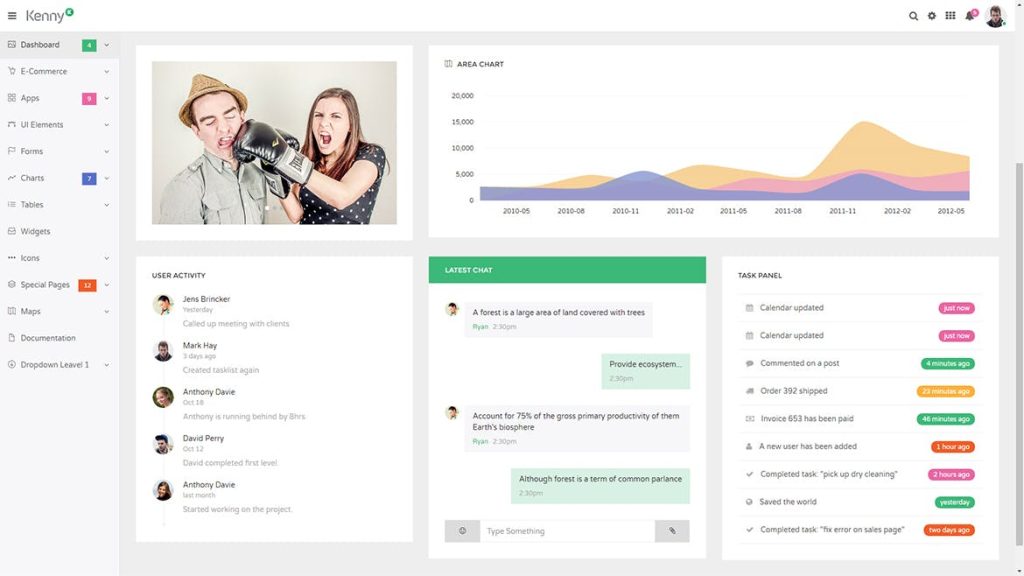Open the grid apps launcher icon

pos(952,16)
